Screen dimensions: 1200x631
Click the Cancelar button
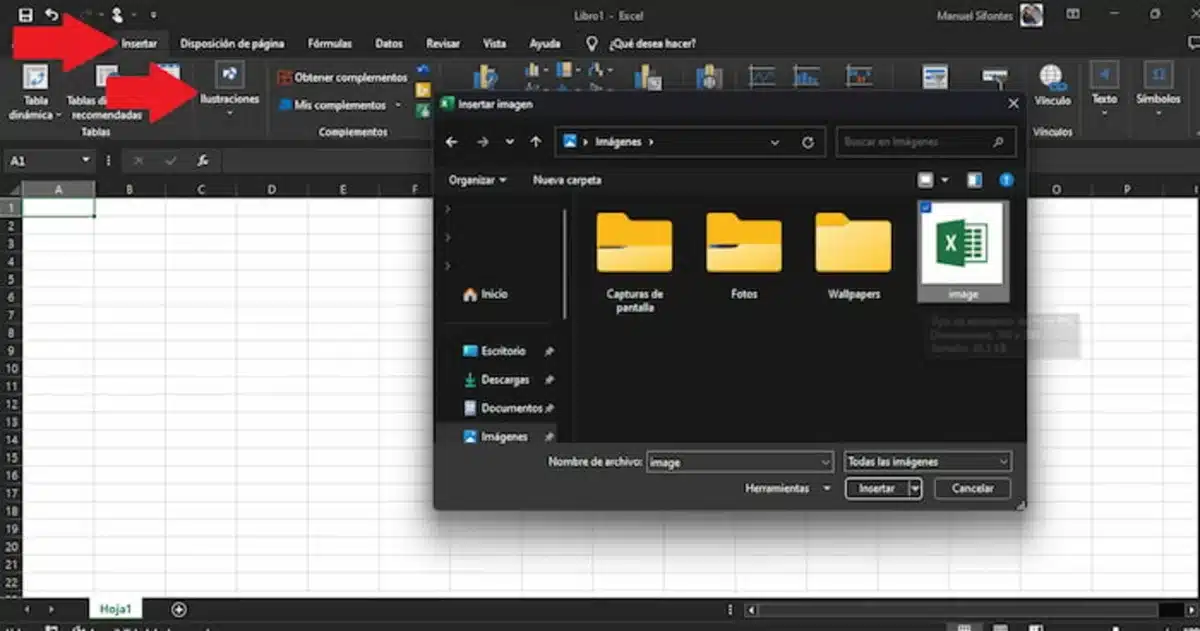(971, 488)
